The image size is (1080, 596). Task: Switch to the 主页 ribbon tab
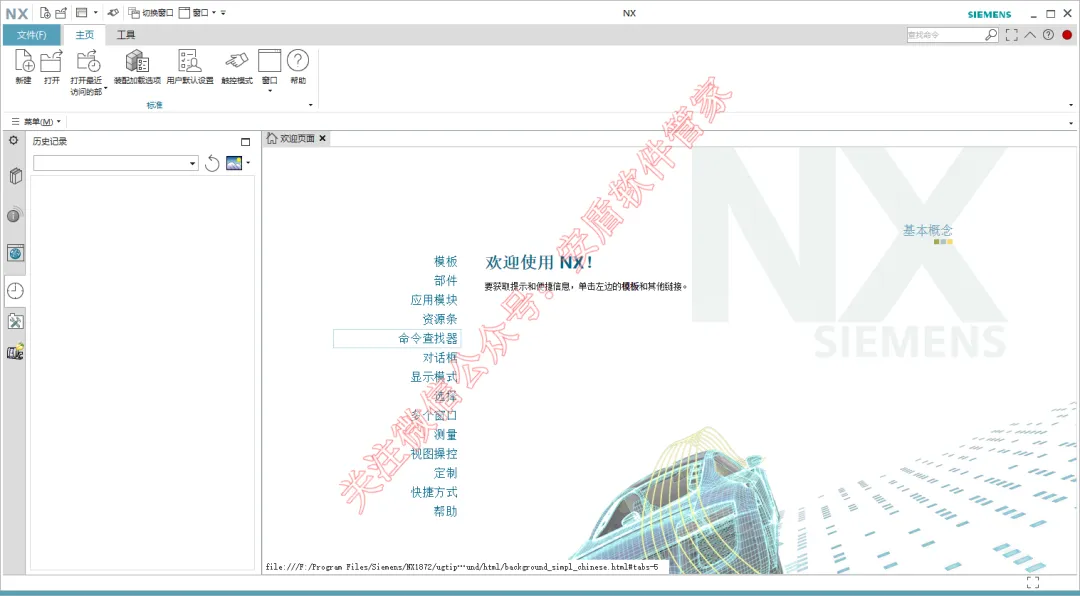(x=84, y=35)
